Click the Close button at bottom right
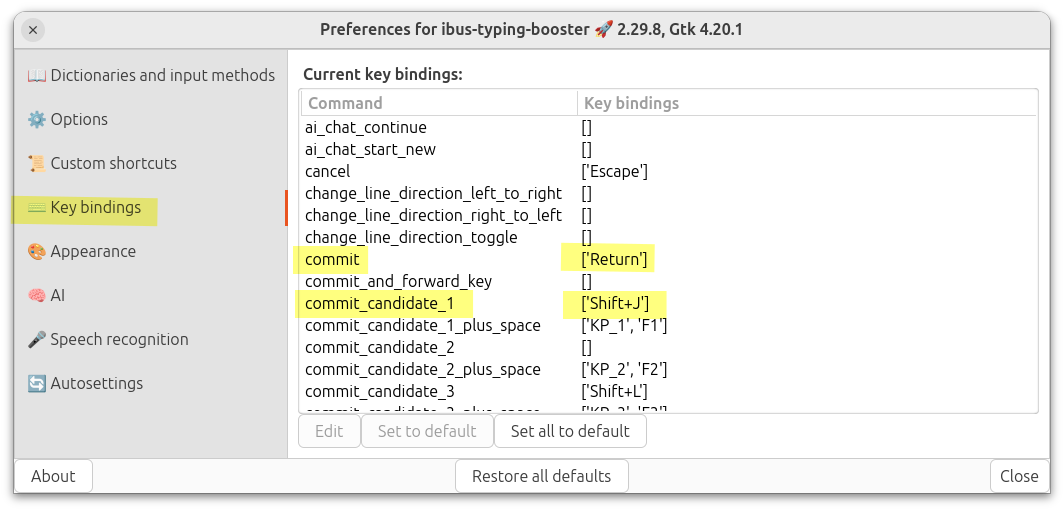This screenshot has height=510, width=1064. [x=1019, y=476]
